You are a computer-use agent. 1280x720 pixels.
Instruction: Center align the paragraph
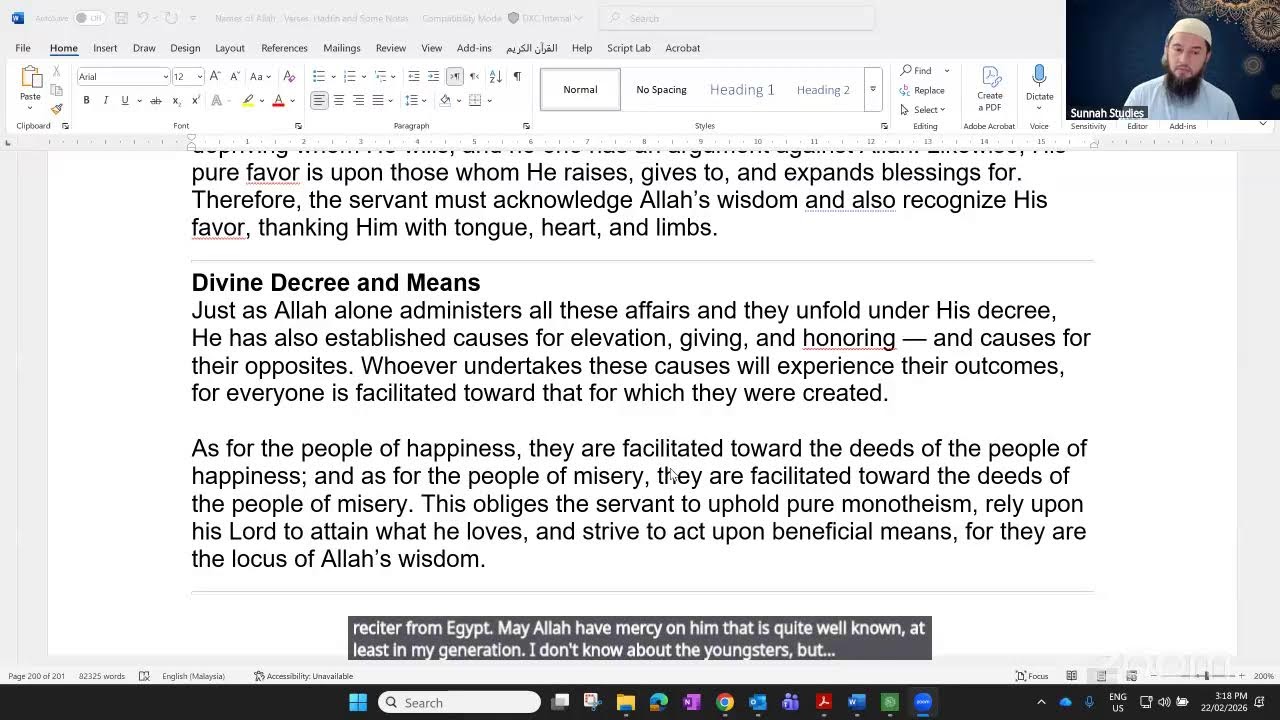[x=339, y=100]
